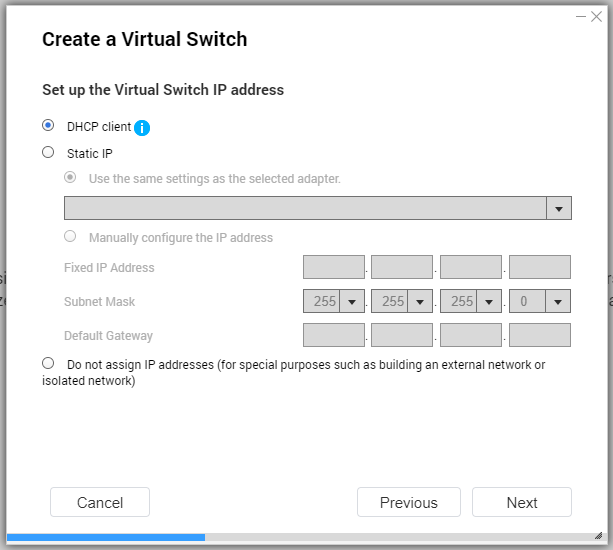This screenshot has height=550, width=613.
Task: Cancel the virtual switch creation
Action: [100, 502]
